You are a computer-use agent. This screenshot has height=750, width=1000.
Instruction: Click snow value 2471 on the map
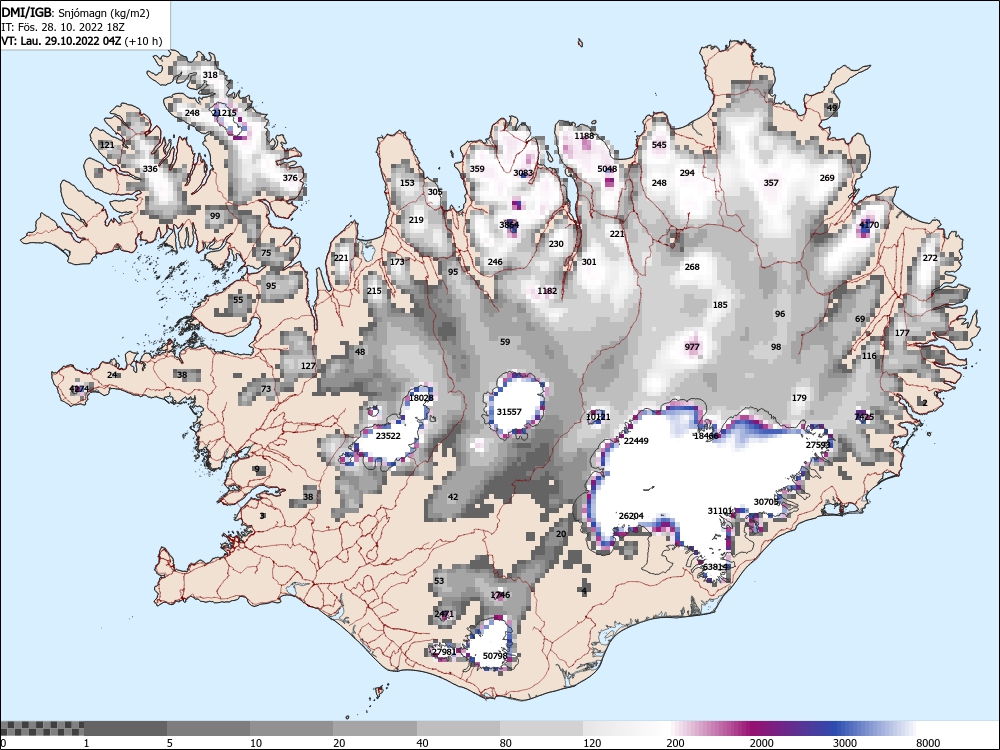click(444, 614)
